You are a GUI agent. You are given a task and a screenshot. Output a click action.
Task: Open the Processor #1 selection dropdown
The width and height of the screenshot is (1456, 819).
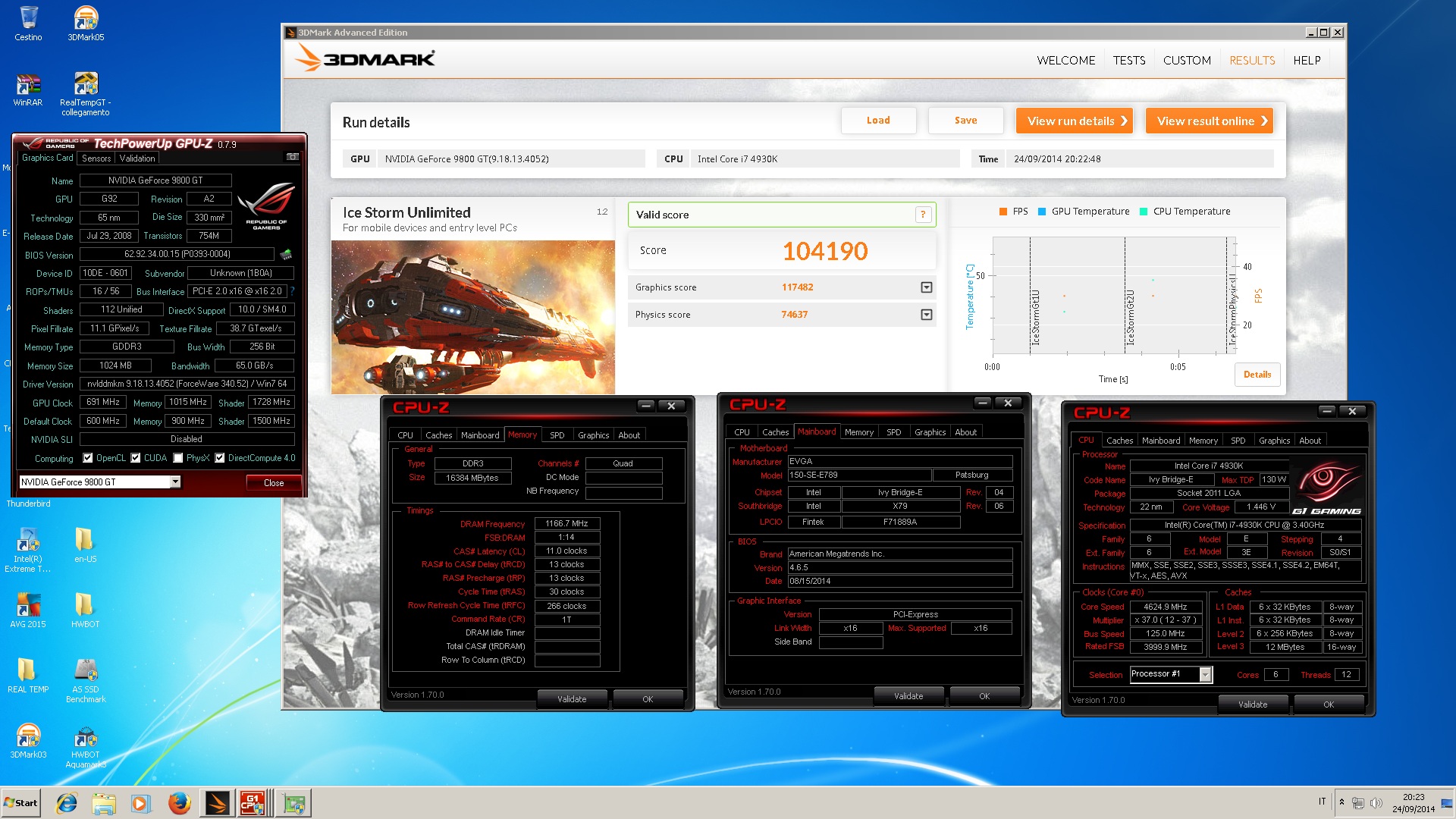[1205, 674]
